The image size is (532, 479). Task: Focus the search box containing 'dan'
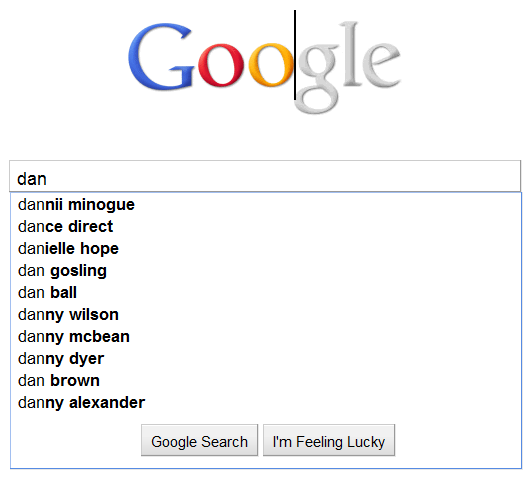click(265, 176)
